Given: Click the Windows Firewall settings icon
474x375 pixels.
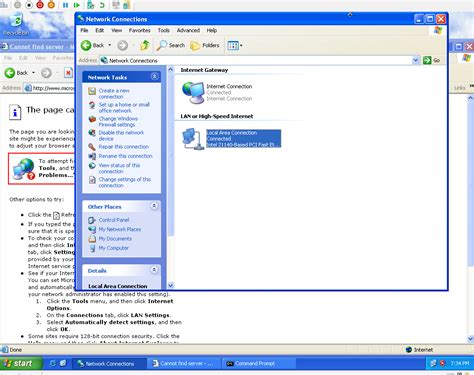Looking at the screenshot, I should pyautogui.click(x=92, y=119).
